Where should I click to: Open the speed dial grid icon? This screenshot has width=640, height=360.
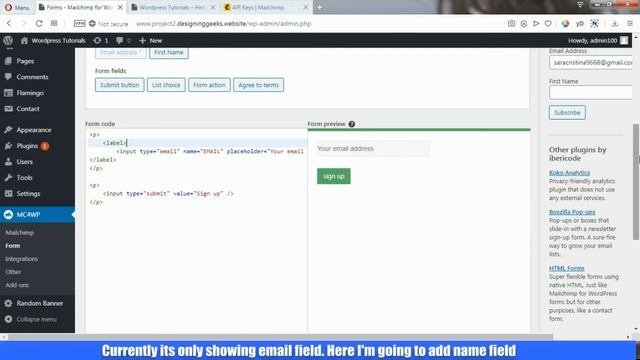point(54,24)
